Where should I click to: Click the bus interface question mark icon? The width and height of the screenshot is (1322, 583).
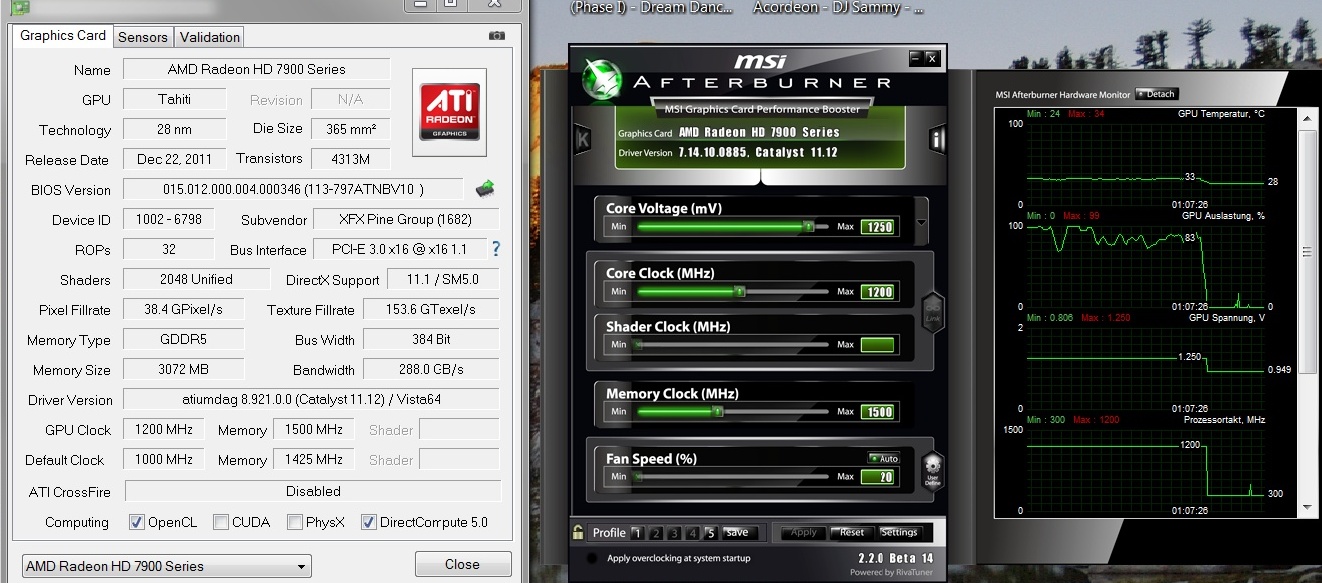[495, 249]
